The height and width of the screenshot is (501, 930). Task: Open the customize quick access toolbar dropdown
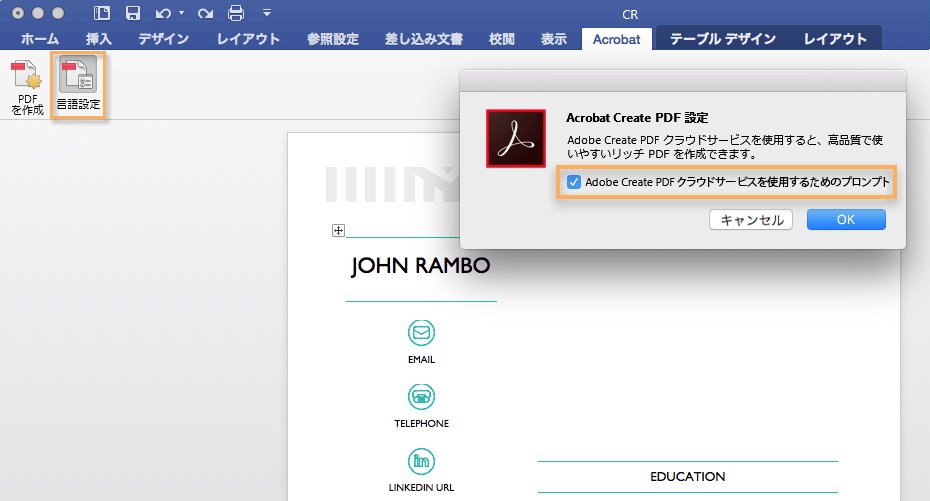[267, 13]
